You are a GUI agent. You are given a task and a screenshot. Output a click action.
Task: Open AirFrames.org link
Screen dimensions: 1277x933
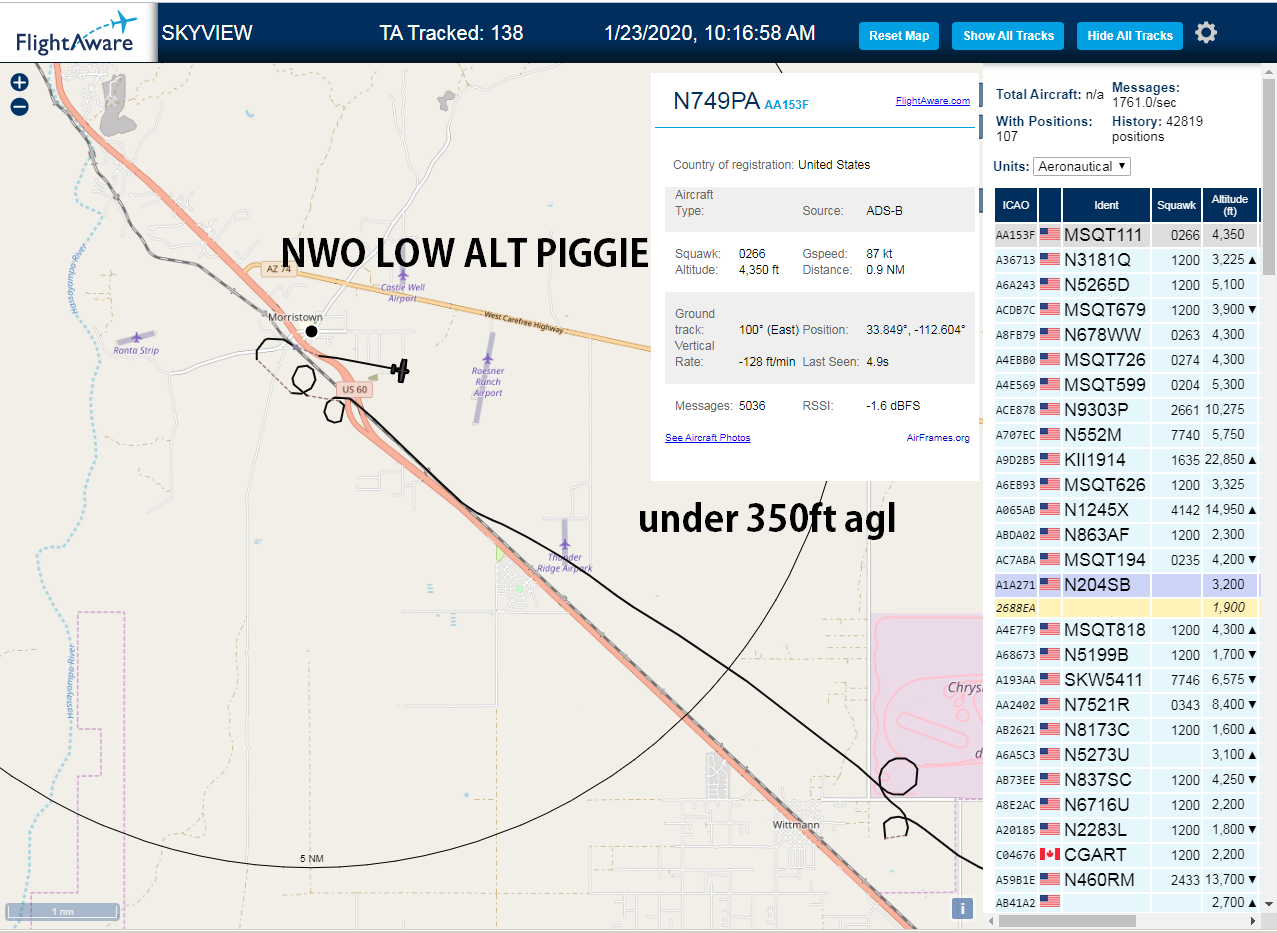click(x=938, y=438)
